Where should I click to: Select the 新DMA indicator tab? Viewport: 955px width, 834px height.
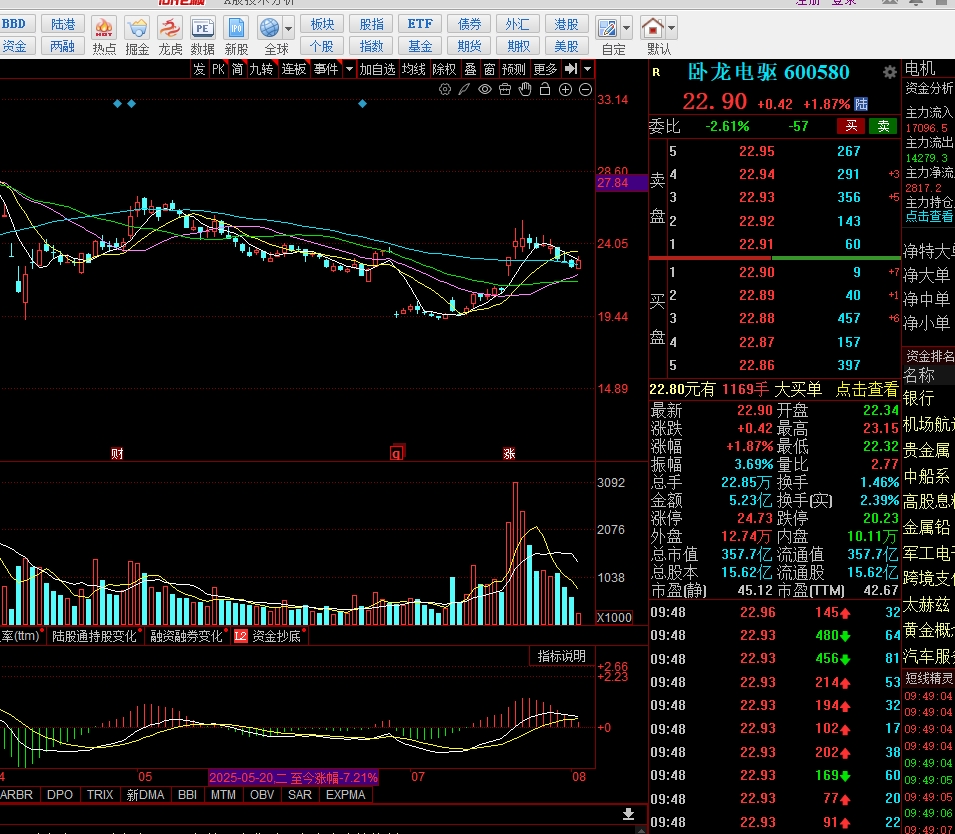coord(146,794)
